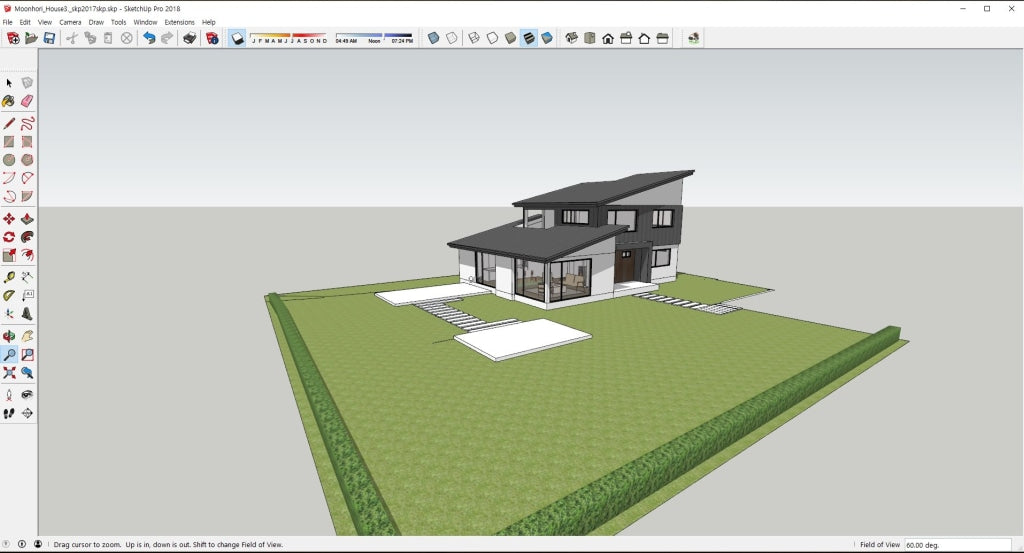Switch to Monochrome face style

click(x=547, y=39)
